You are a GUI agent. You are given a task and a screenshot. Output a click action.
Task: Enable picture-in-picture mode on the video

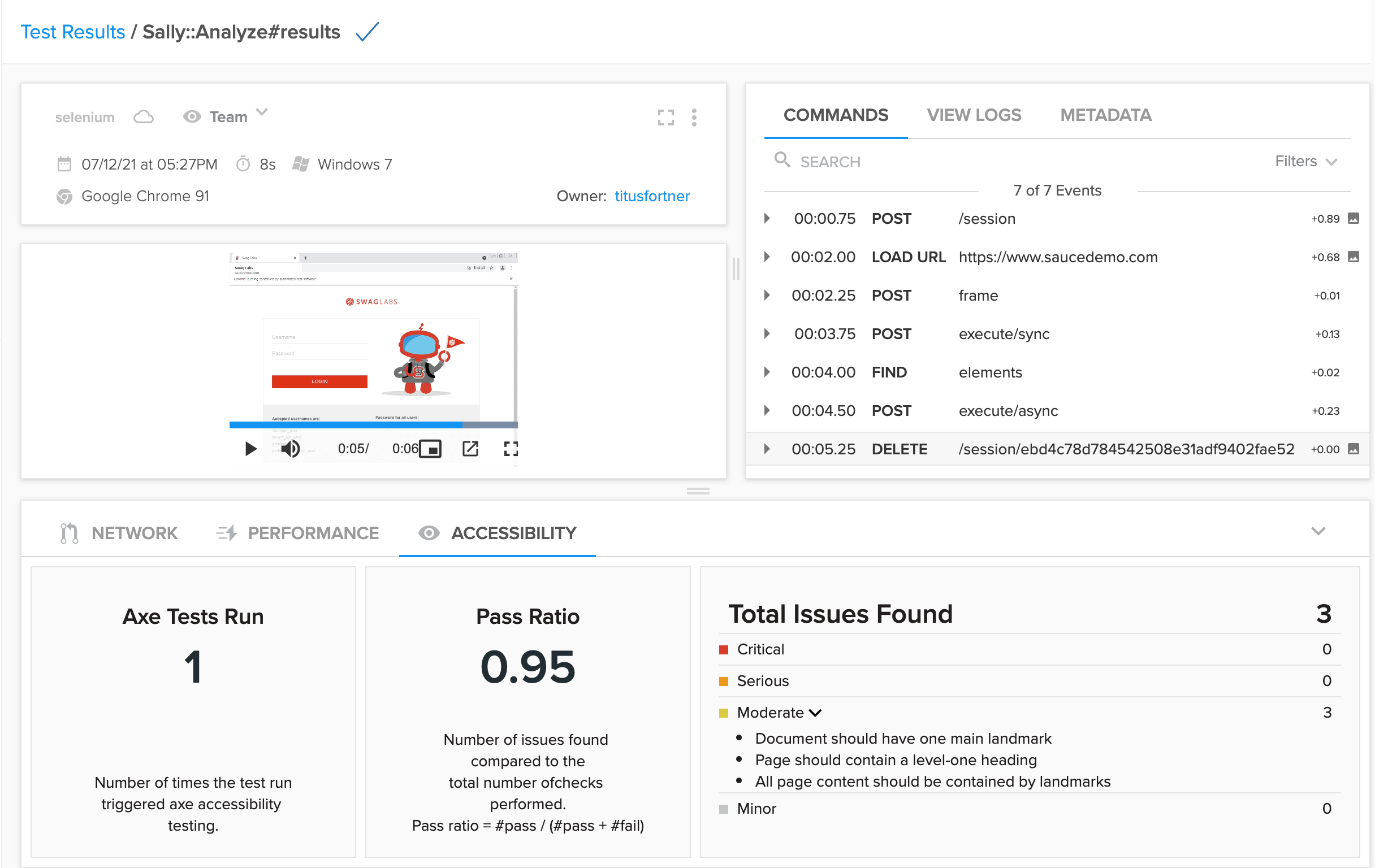tap(431, 449)
